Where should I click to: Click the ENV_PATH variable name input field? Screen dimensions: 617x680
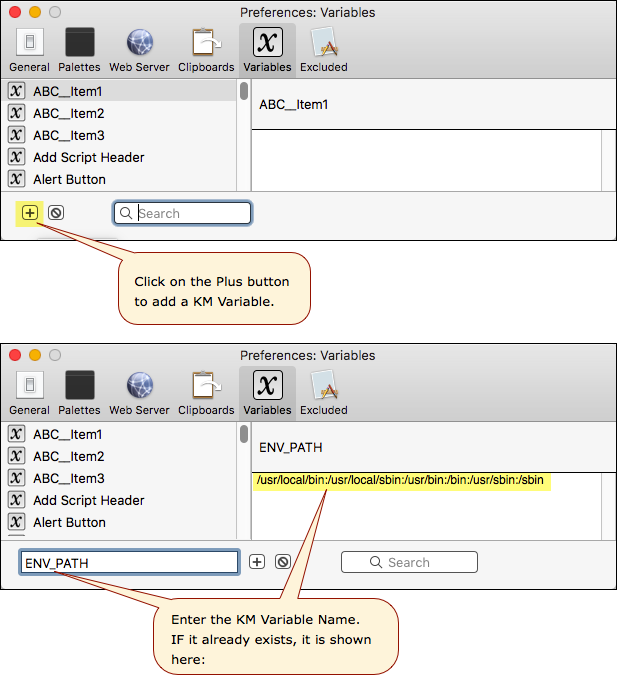129,562
